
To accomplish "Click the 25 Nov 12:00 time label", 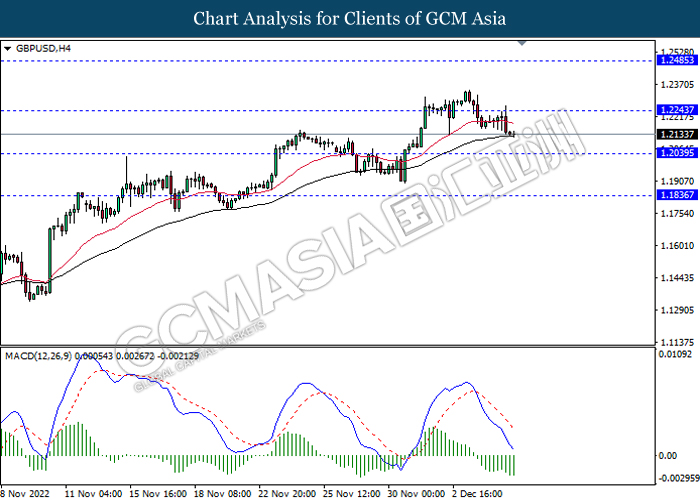I will [352, 493].
